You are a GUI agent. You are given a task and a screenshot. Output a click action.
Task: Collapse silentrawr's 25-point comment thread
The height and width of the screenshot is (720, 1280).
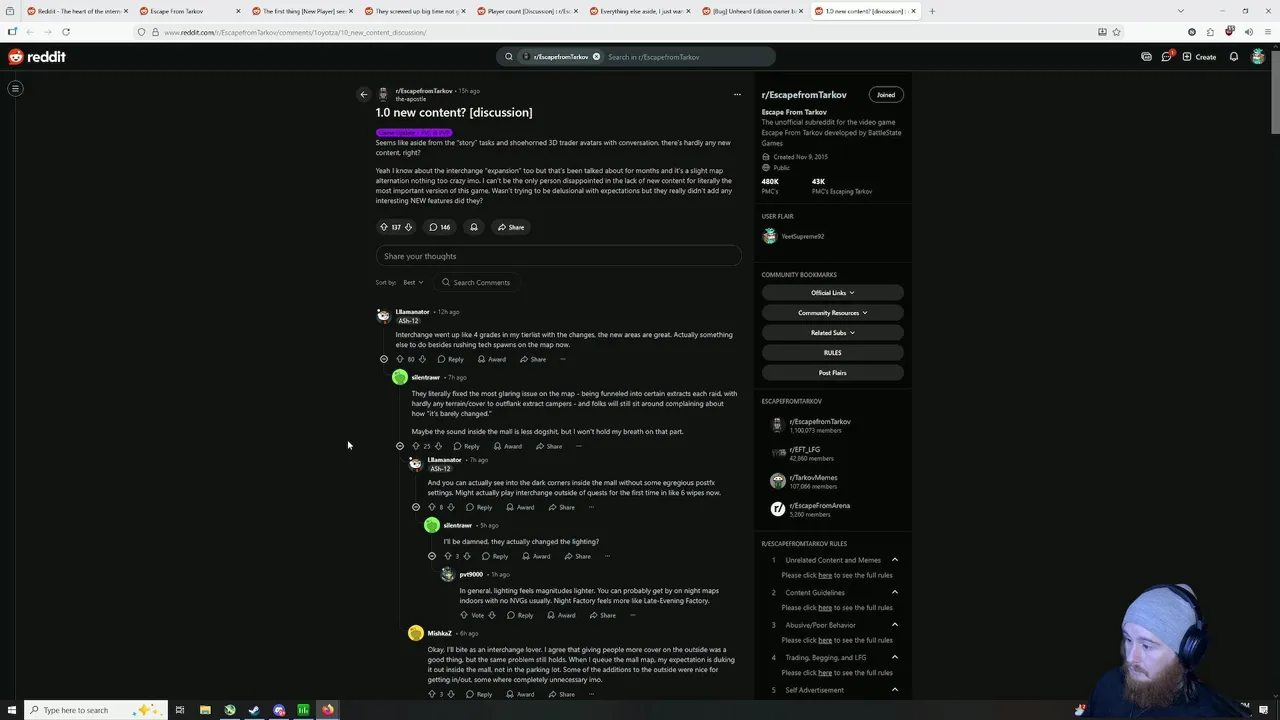pos(400,446)
